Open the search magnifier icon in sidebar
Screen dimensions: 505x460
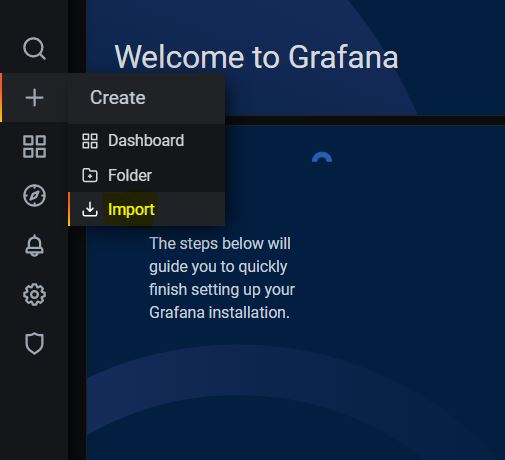coord(34,49)
